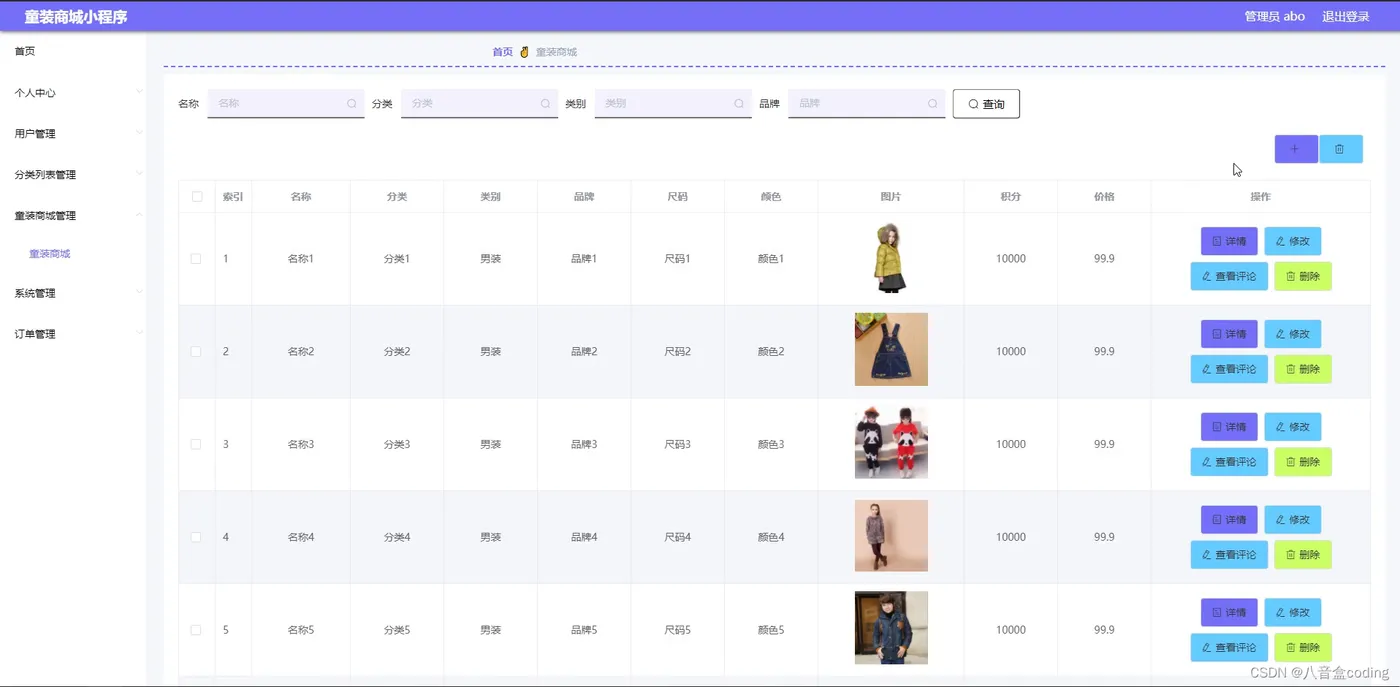
Task: Click 管理员 abo in header
Action: click(1274, 16)
